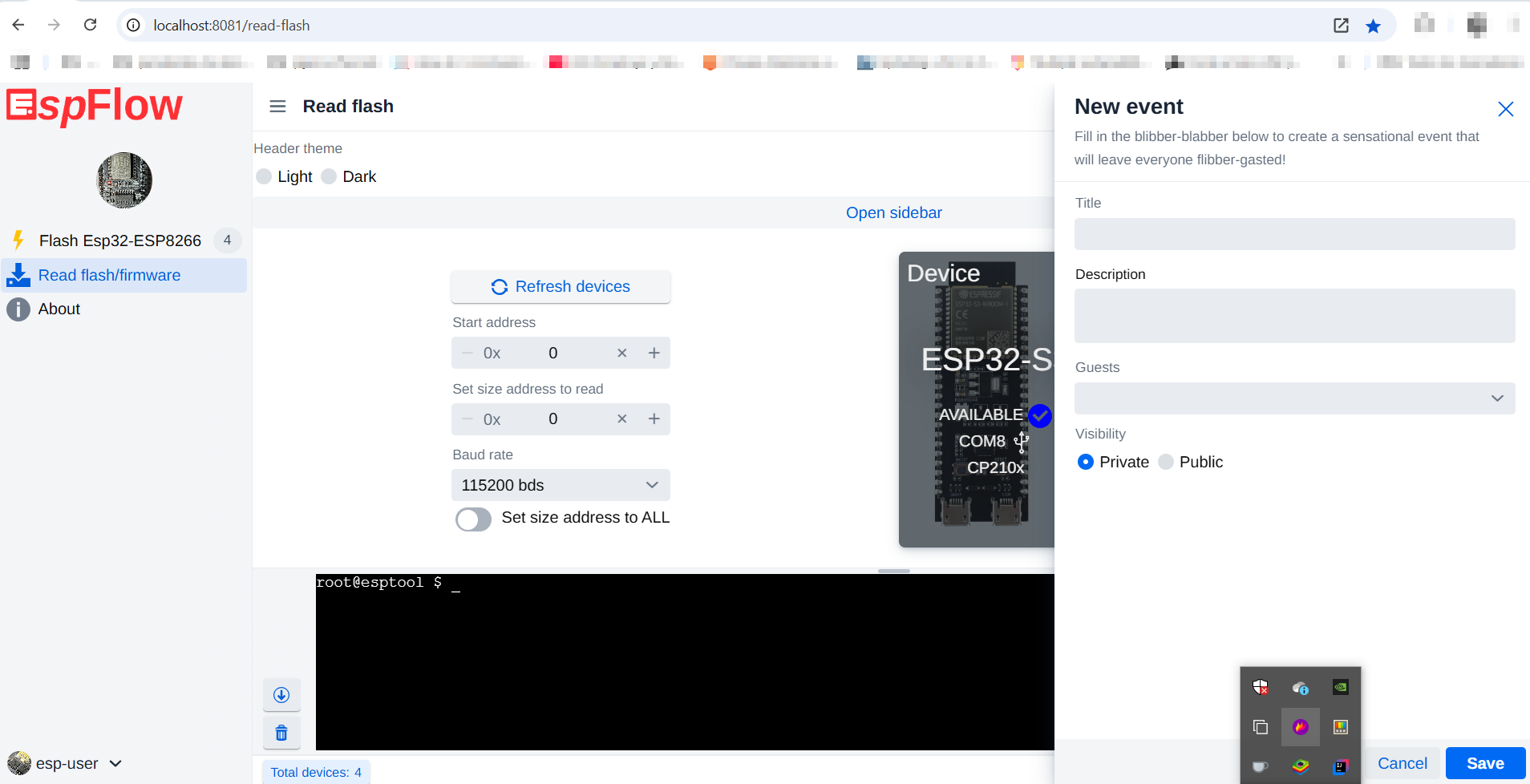Click into the Title input field
Screen dimensions: 1530x784
tap(1294, 234)
